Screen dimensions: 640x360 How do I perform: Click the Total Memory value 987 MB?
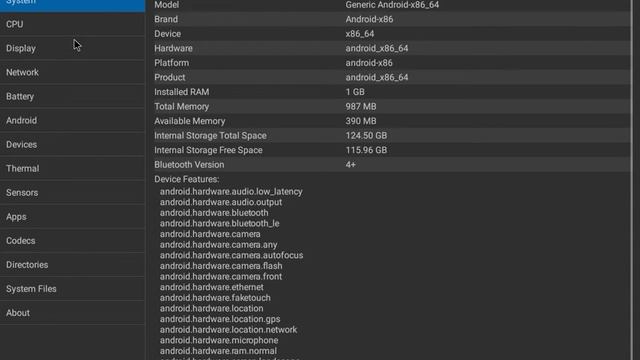tap(361, 107)
